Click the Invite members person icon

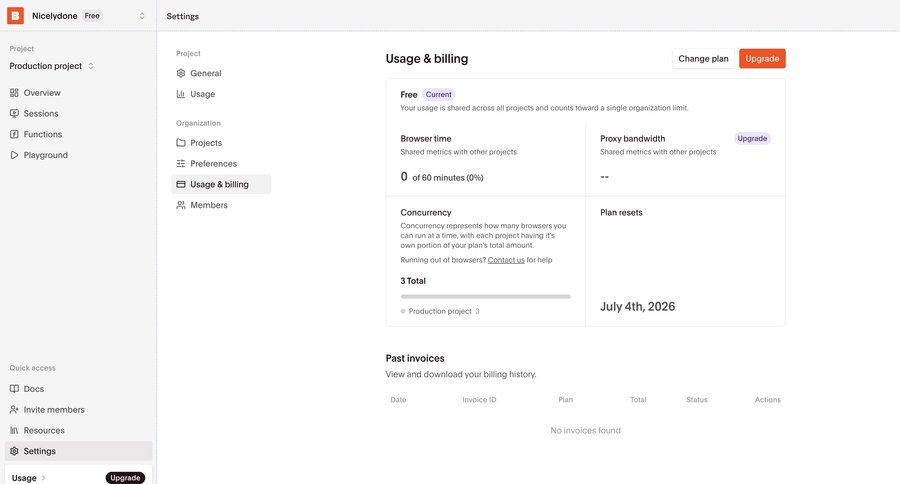pos(14,409)
